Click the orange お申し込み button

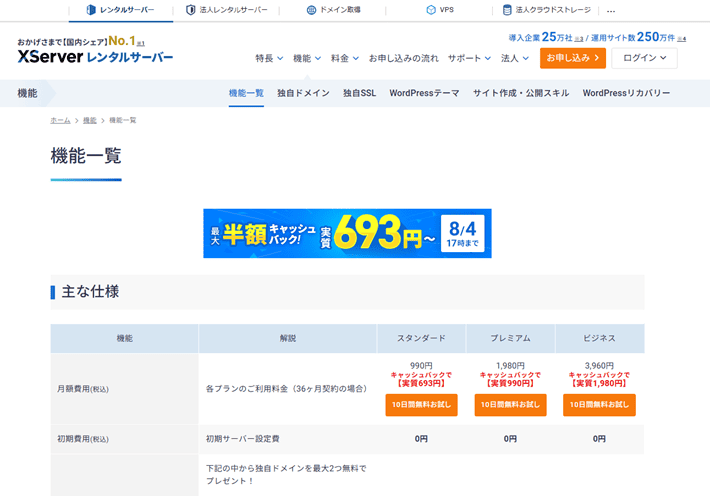click(573, 58)
